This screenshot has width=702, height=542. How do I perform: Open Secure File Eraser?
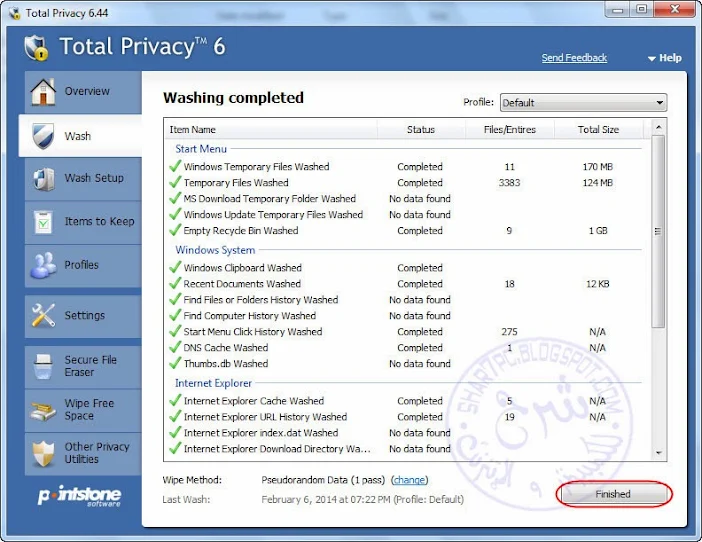[x=83, y=367]
